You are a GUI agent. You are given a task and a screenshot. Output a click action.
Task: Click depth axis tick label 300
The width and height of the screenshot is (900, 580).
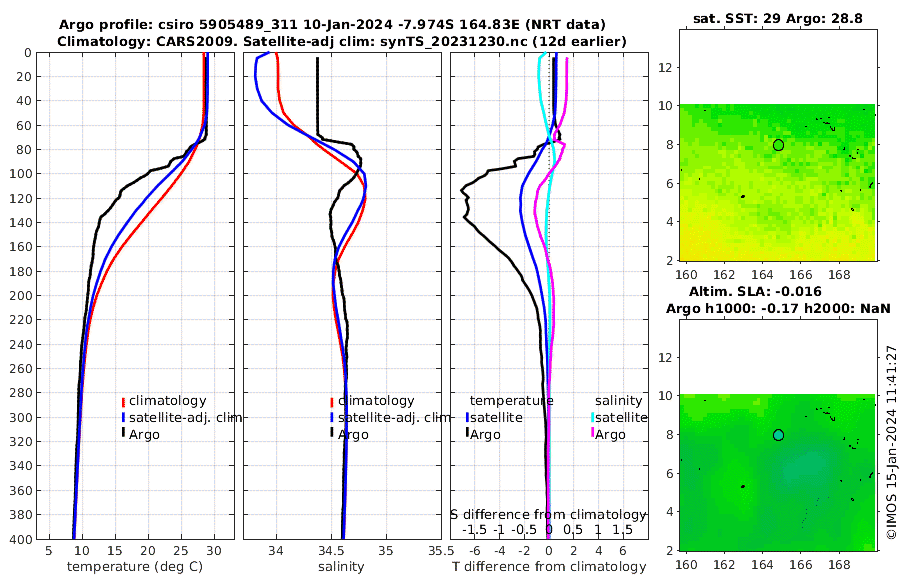[x=21, y=417]
